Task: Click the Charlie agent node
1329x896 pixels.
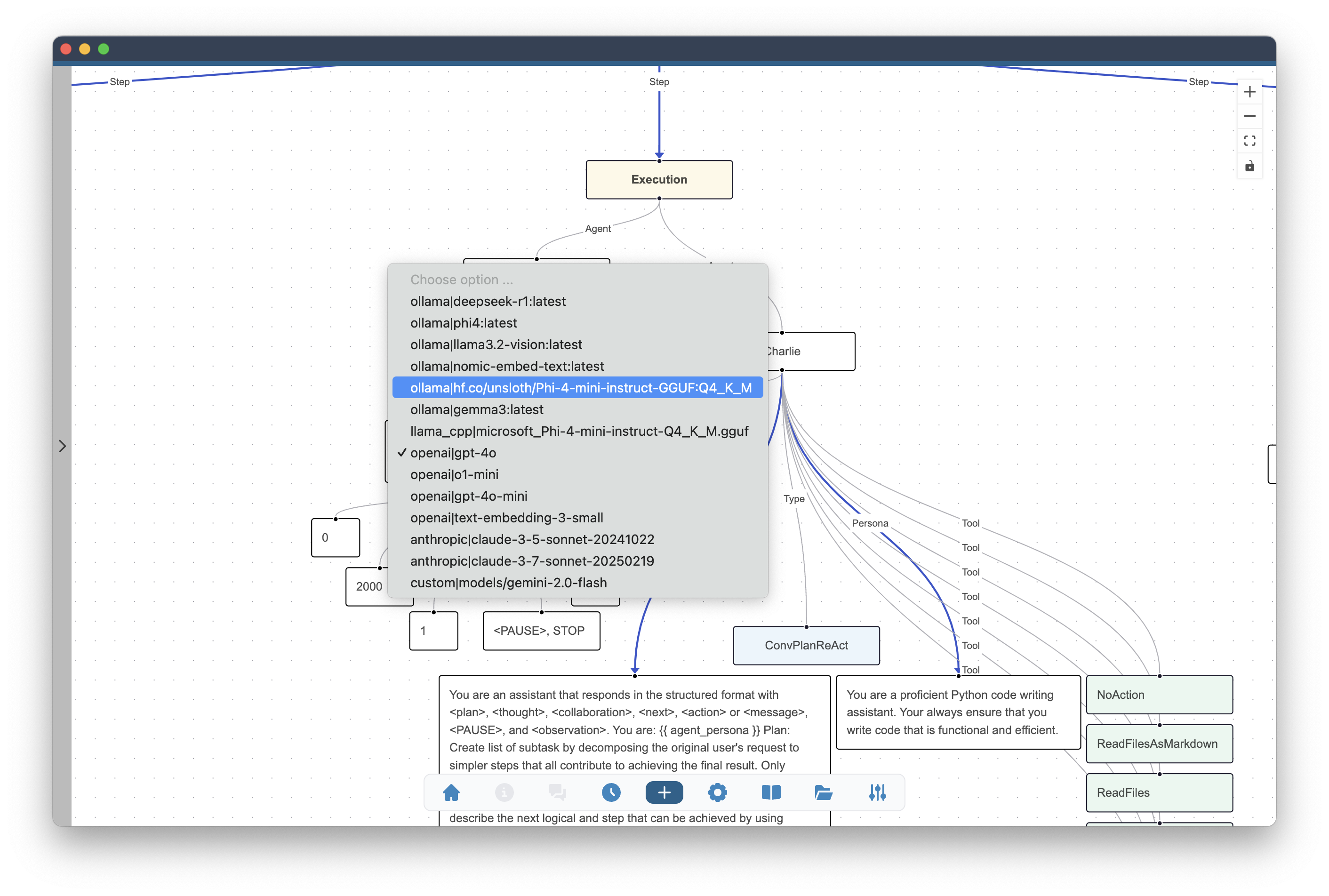Action: click(811, 352)
